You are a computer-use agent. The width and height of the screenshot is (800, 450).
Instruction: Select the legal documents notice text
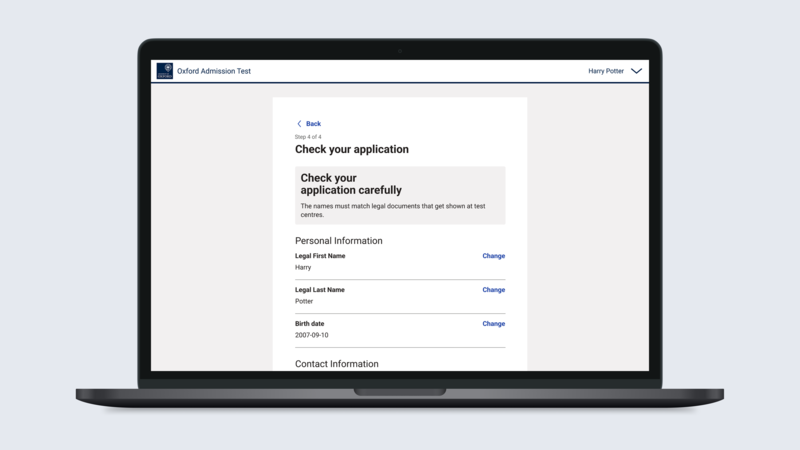click(393, 210)
